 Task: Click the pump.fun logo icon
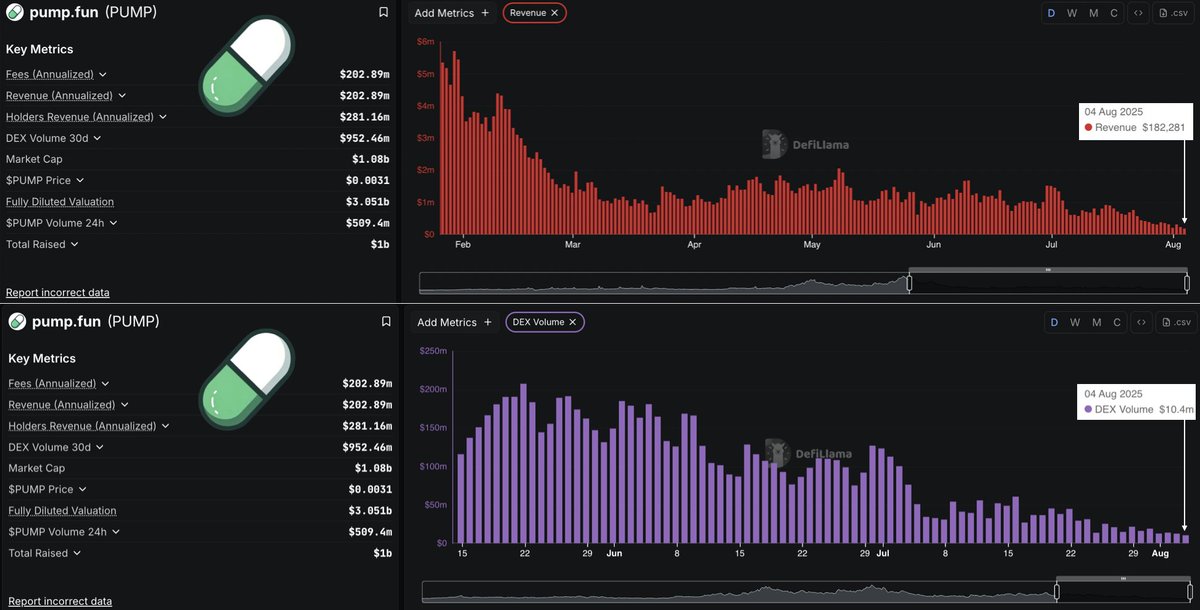point(15,12)
